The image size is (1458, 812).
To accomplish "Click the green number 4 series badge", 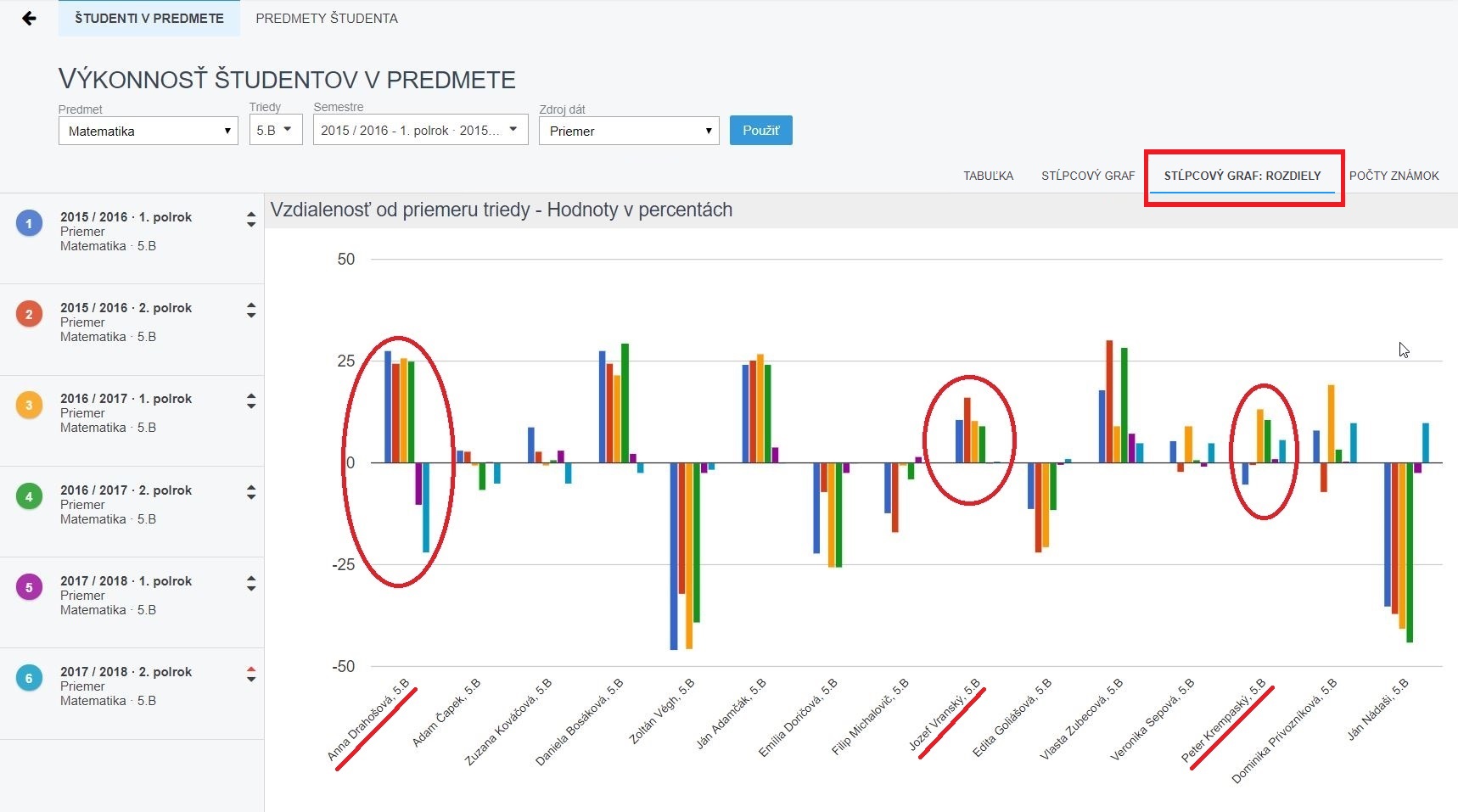I will click(x=29, y=497).
